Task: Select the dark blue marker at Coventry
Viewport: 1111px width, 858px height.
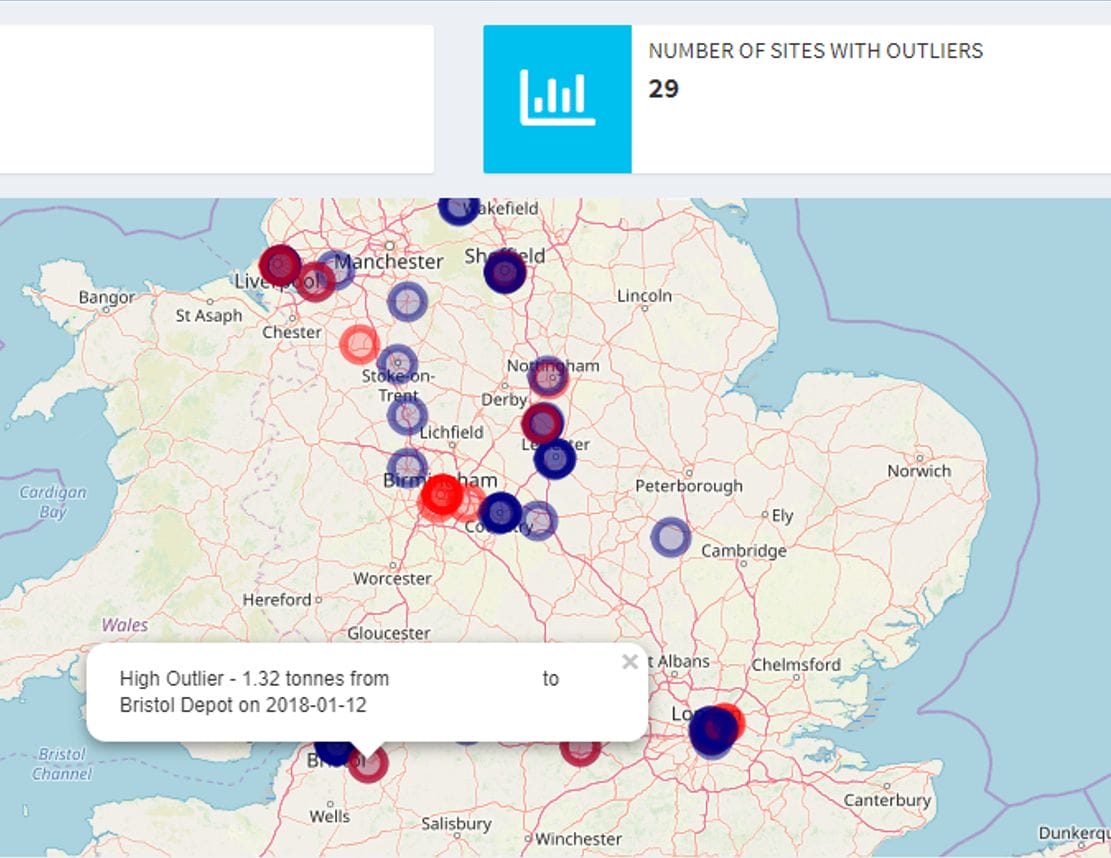Action: click(x=501, y=512)
